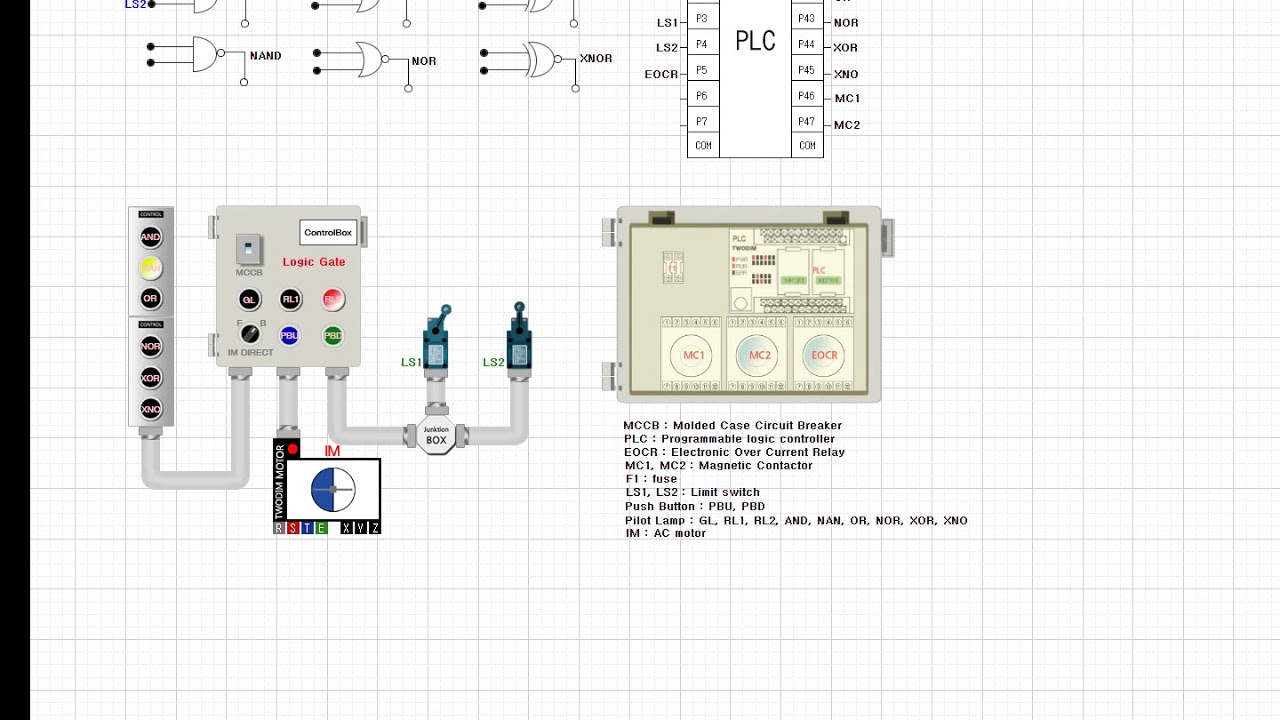The image size is (1280, 720).
Task: Click the red motor indicator dot
Action: [293, 450]
